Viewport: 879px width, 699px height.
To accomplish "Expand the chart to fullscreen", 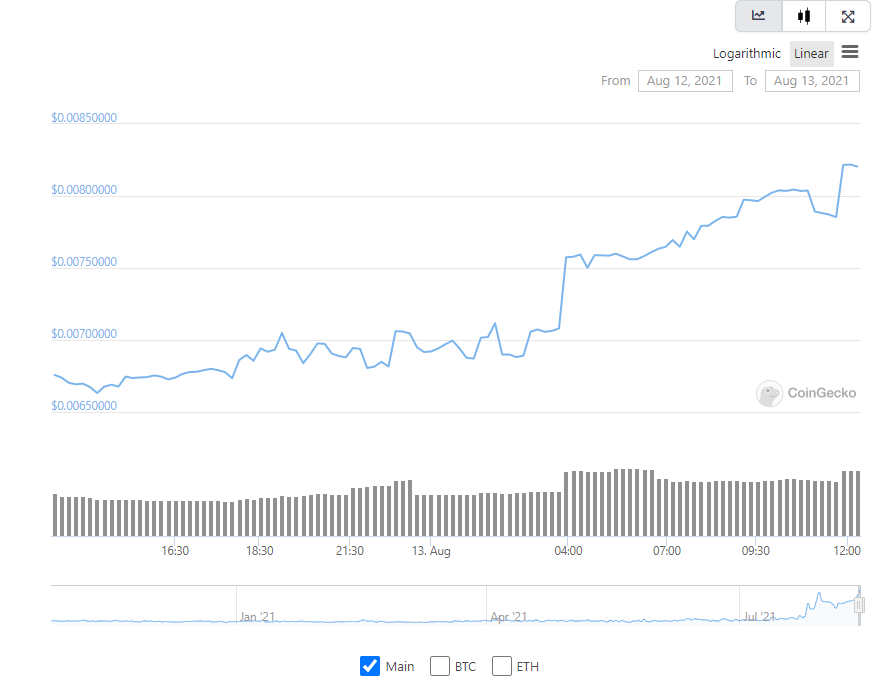I will click(x=848, y=16).
